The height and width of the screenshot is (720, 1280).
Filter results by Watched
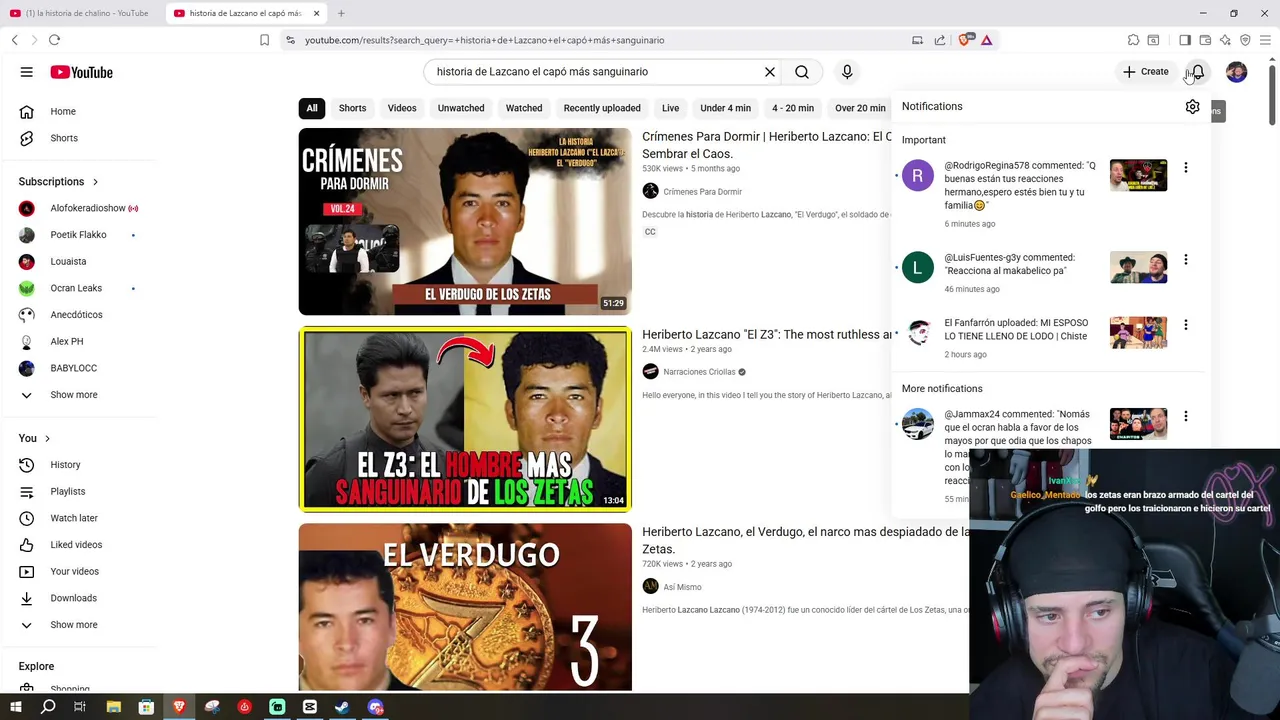click(524, 108)
